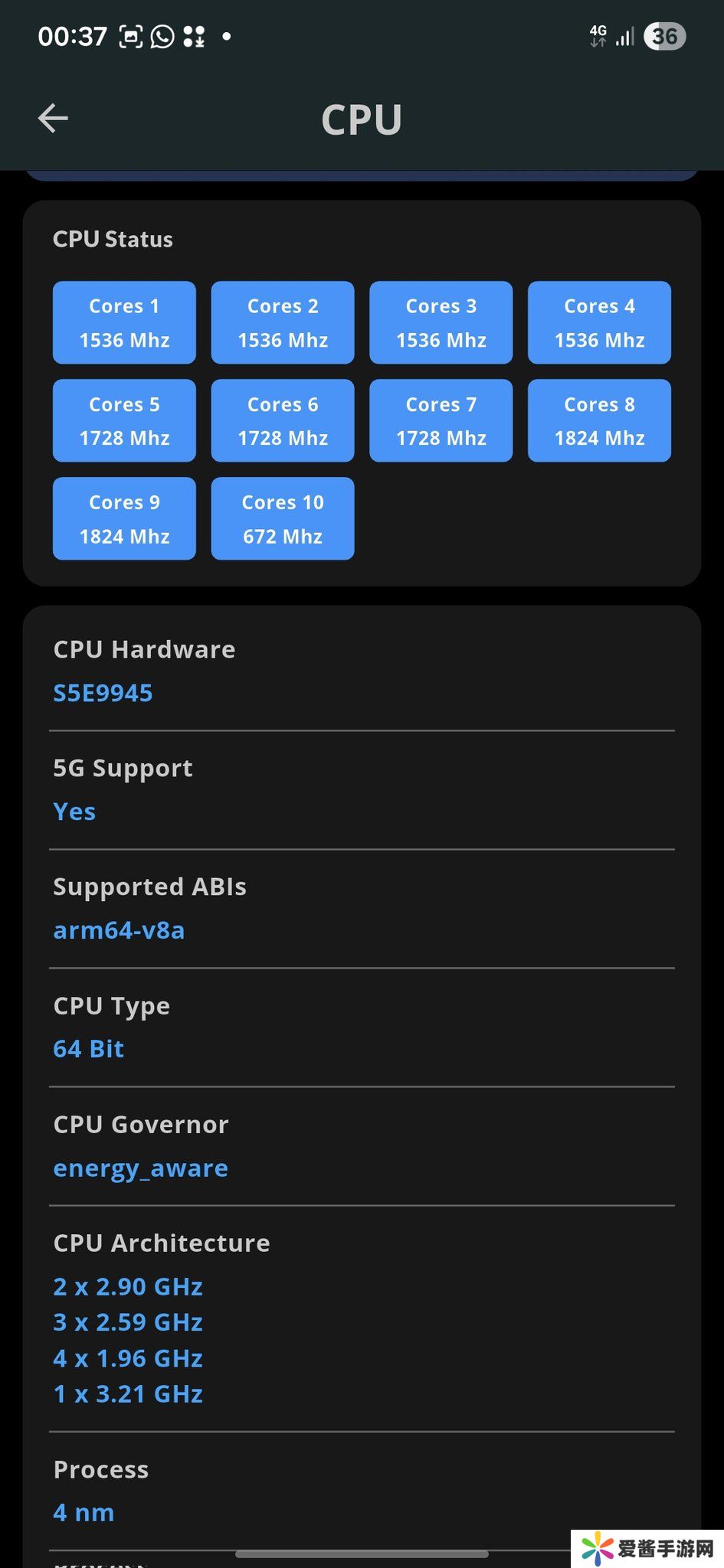Select the Cores 1 tile
This screenshot has height=1568, width=724.
pyautogui.click(x=124, y=322)
